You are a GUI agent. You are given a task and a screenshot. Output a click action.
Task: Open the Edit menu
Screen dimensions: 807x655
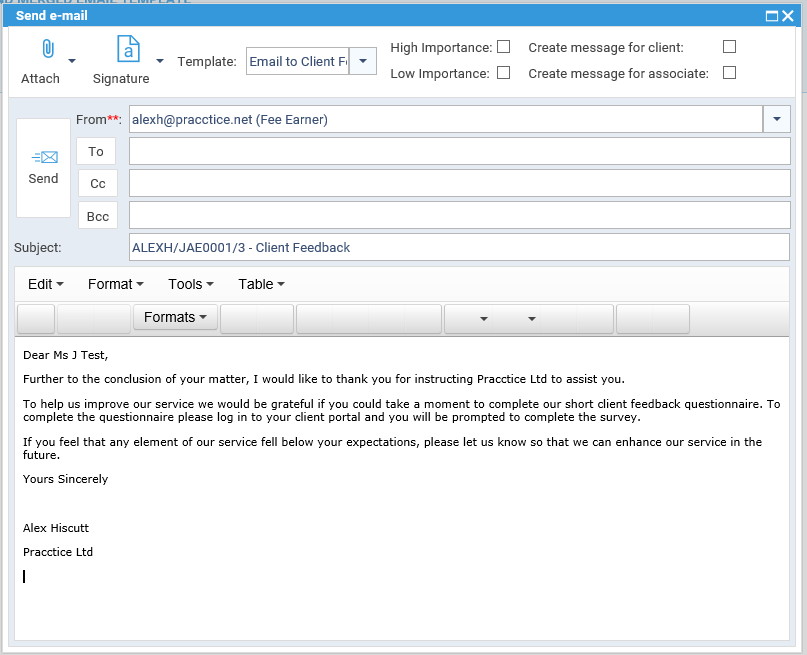coord(46,284)
